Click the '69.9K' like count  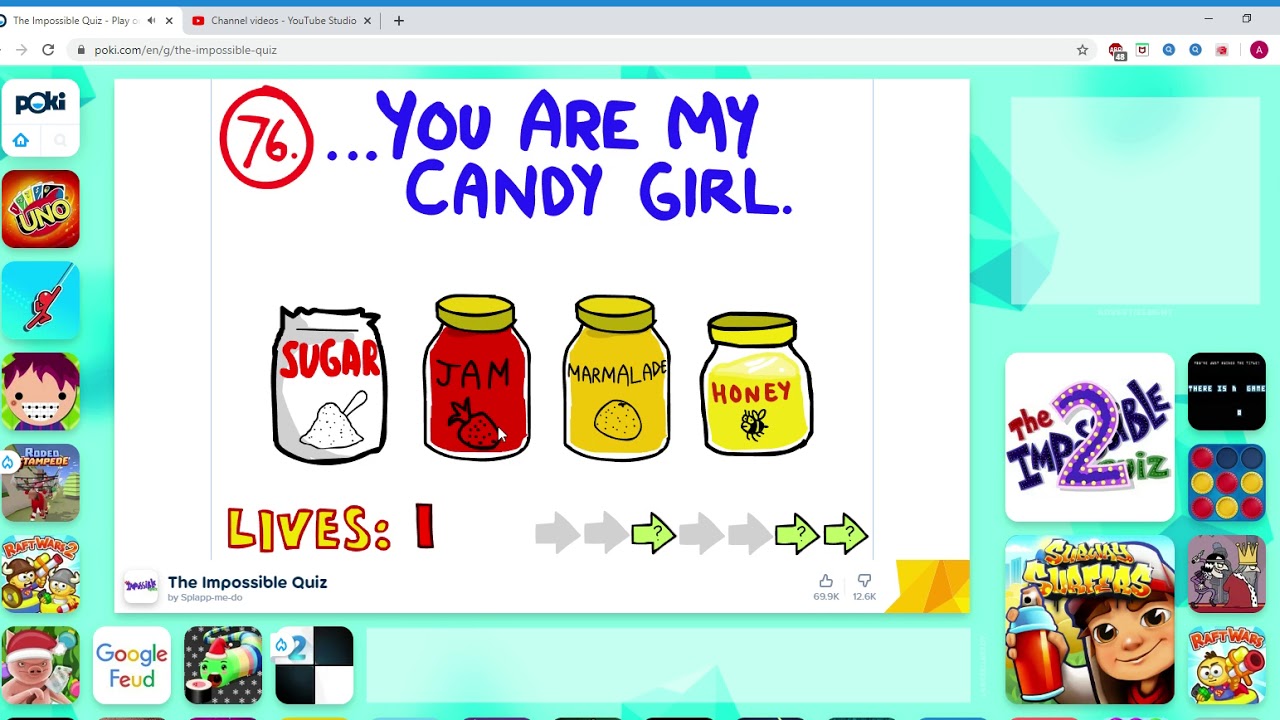826,597
